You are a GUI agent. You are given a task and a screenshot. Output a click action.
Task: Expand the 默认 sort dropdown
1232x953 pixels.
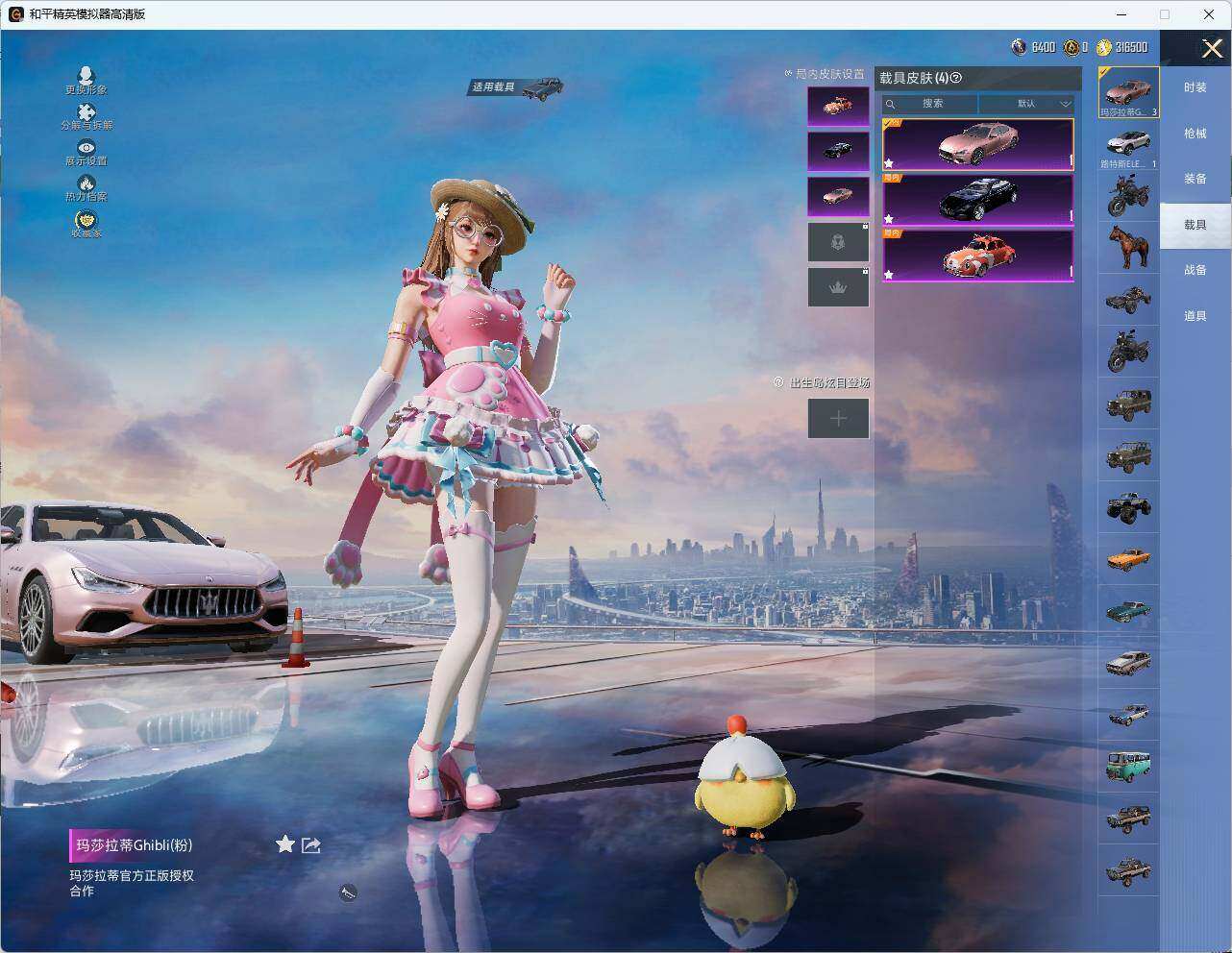point(1025,104)
